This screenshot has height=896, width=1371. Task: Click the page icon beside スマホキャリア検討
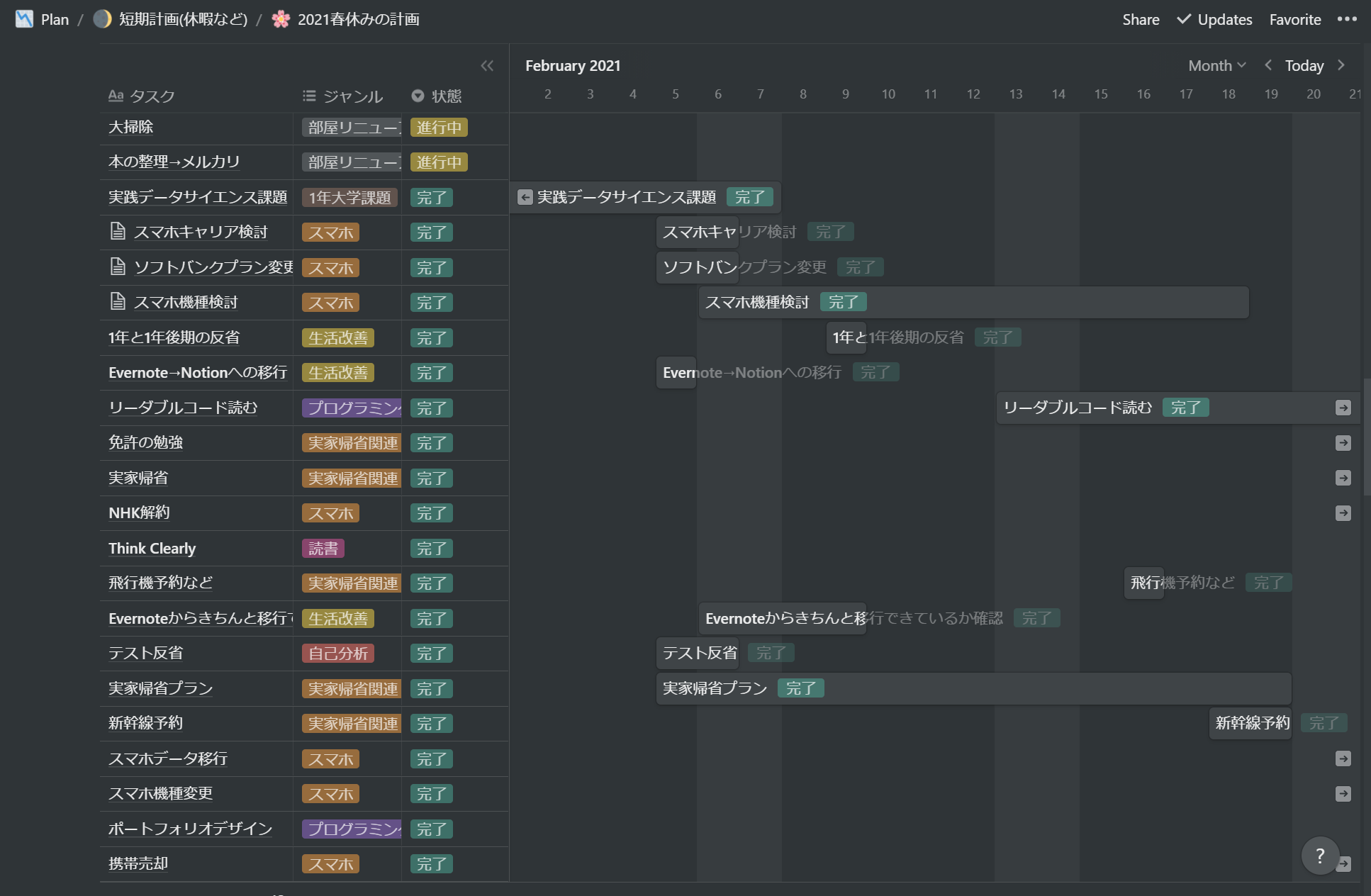[117, 232]
